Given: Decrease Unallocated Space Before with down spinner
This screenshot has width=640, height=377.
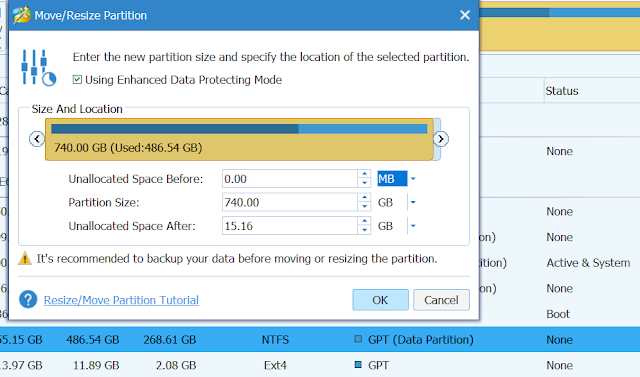Looking at the screenshot, I should (x=364, y=183).
